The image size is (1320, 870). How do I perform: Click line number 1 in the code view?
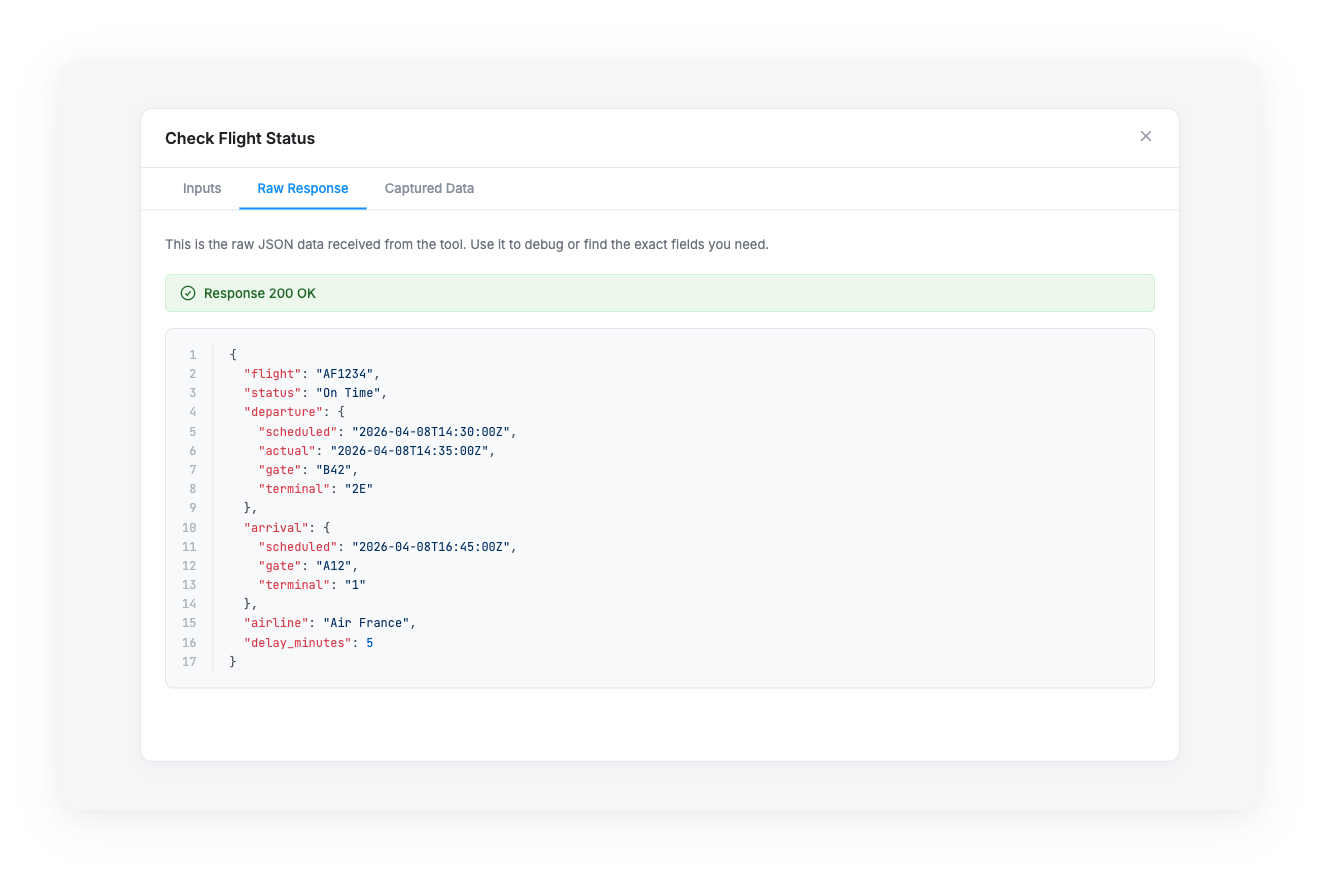(x=192, y=354)
